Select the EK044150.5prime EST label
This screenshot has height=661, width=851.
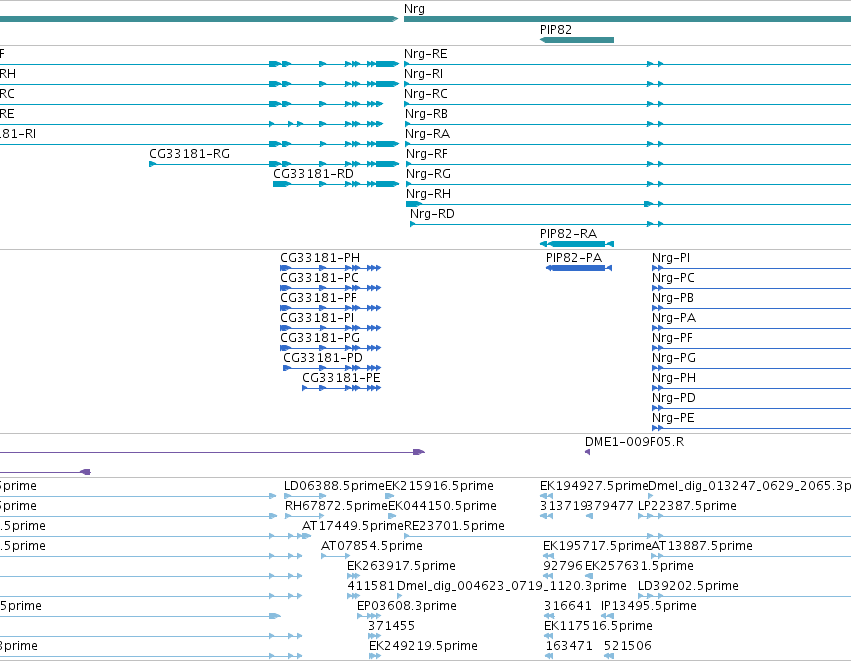click(x=442, y=506)
